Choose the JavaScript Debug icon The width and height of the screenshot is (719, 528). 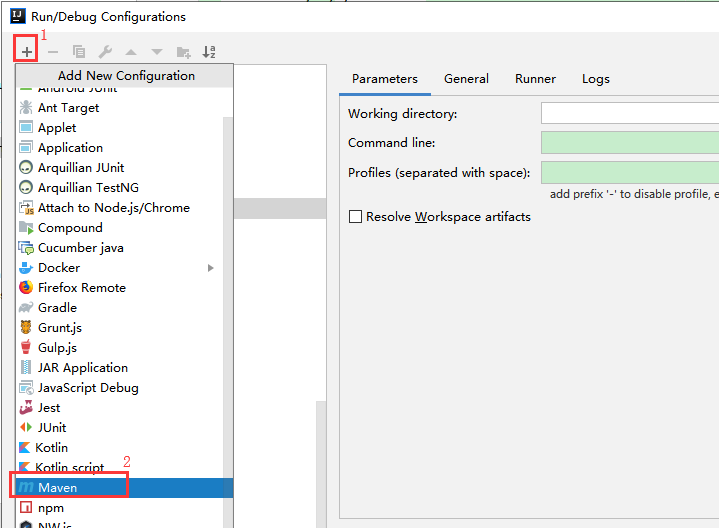(26, 388)
